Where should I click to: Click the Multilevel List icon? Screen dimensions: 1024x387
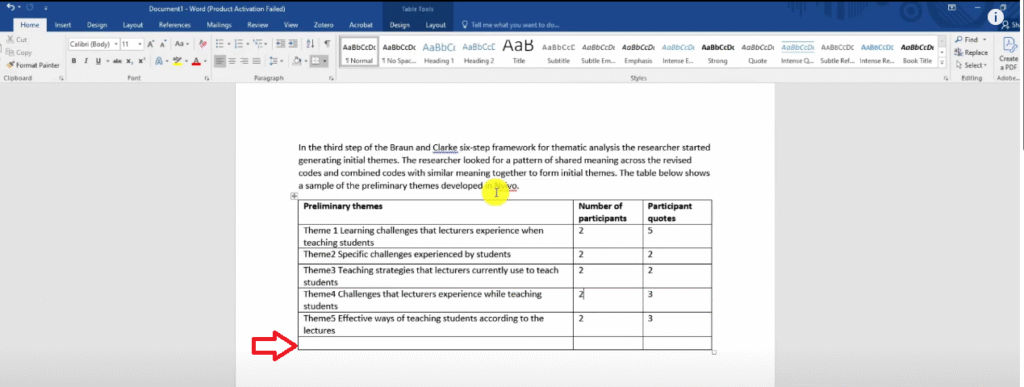coord(259,44)
